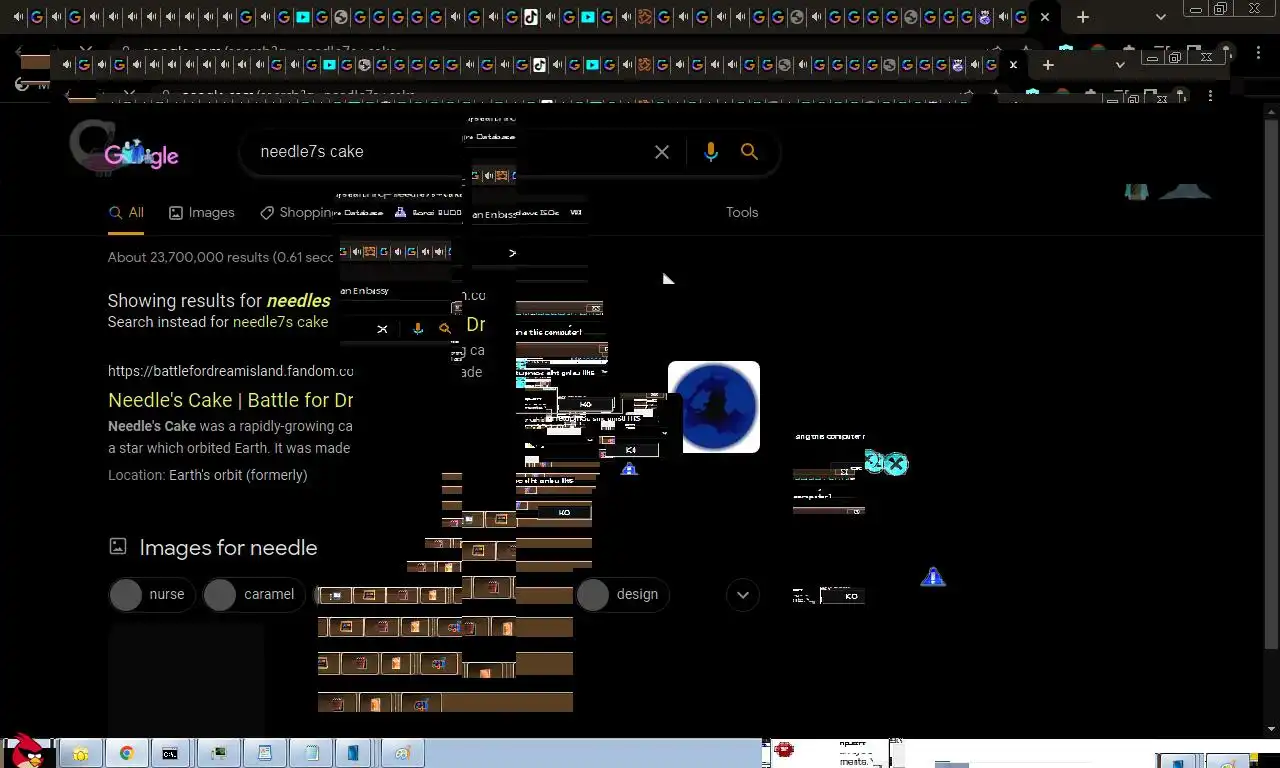Open Google Chrome from the taskbar
Image resolution: width=1280 pixels, height=768 pixels.
pyautogui.click(x=127, y=753)
